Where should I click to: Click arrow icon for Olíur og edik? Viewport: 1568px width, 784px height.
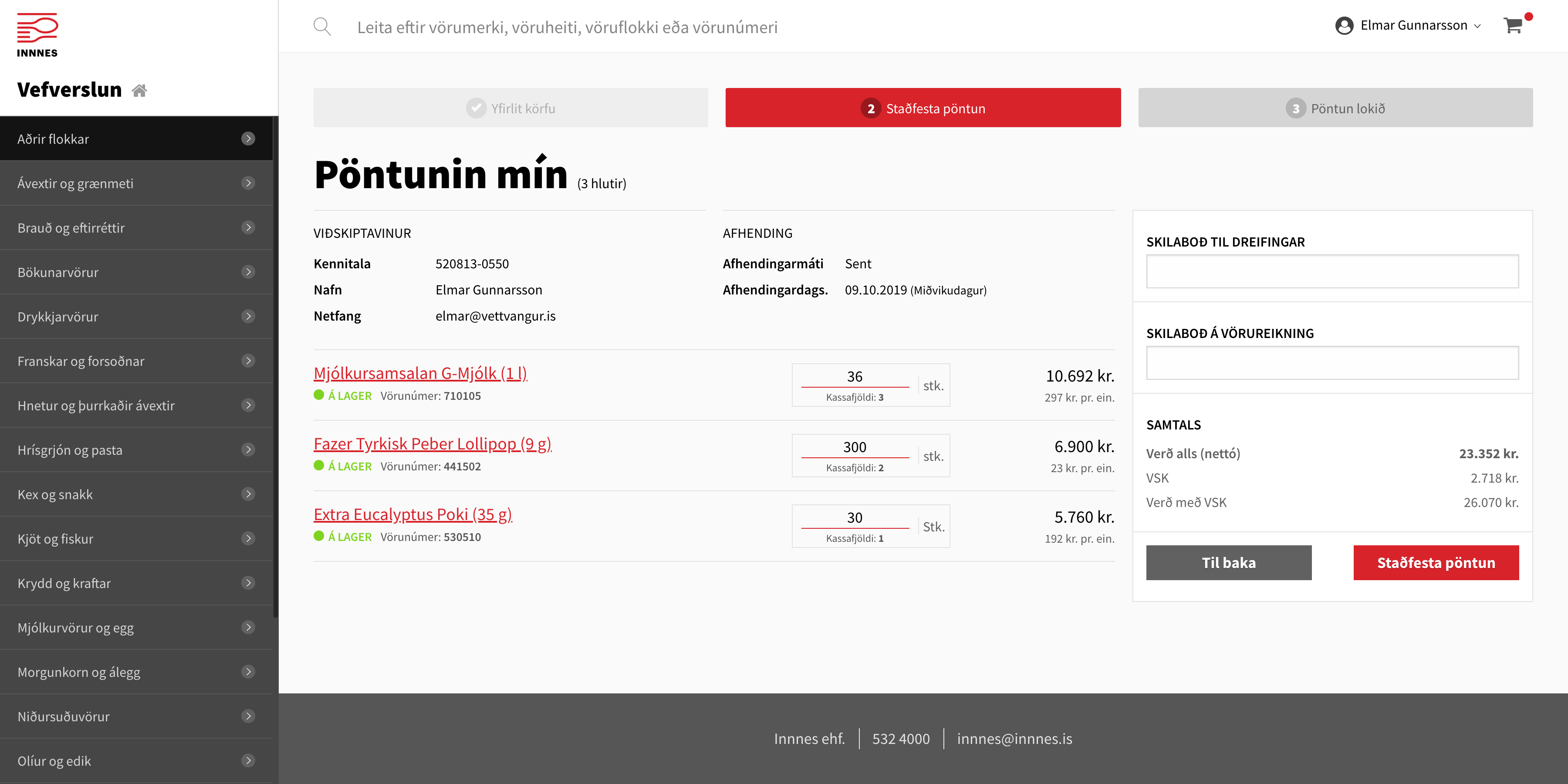(x=248, y=761)
